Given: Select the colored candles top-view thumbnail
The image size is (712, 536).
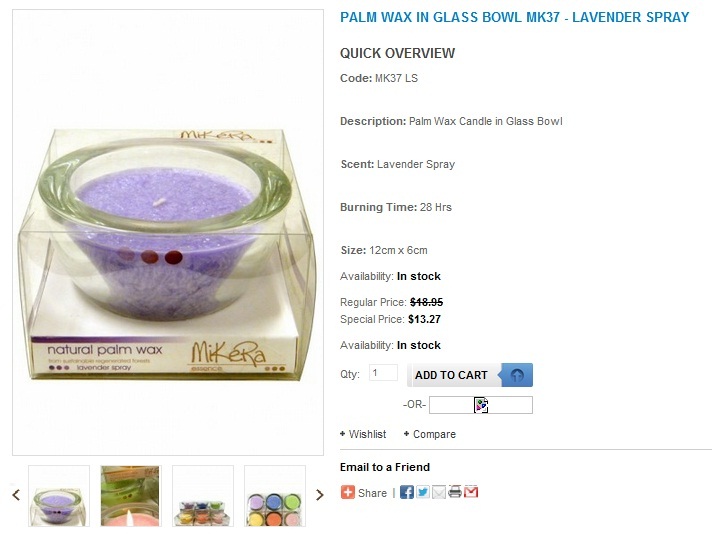Looking at the screenshot, I should point(275,496).
